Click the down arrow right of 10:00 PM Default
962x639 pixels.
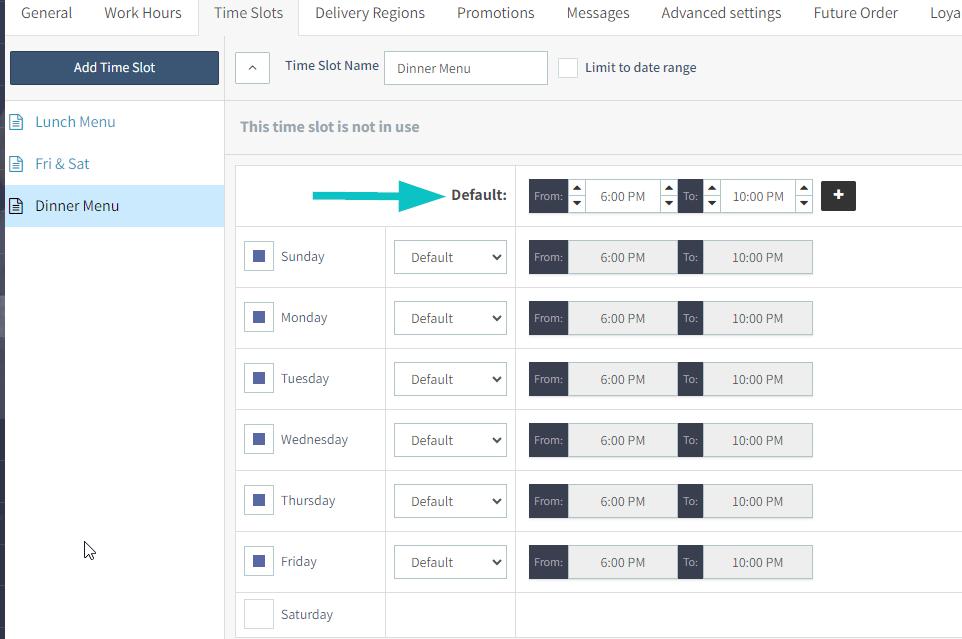(x=804, y=204)
